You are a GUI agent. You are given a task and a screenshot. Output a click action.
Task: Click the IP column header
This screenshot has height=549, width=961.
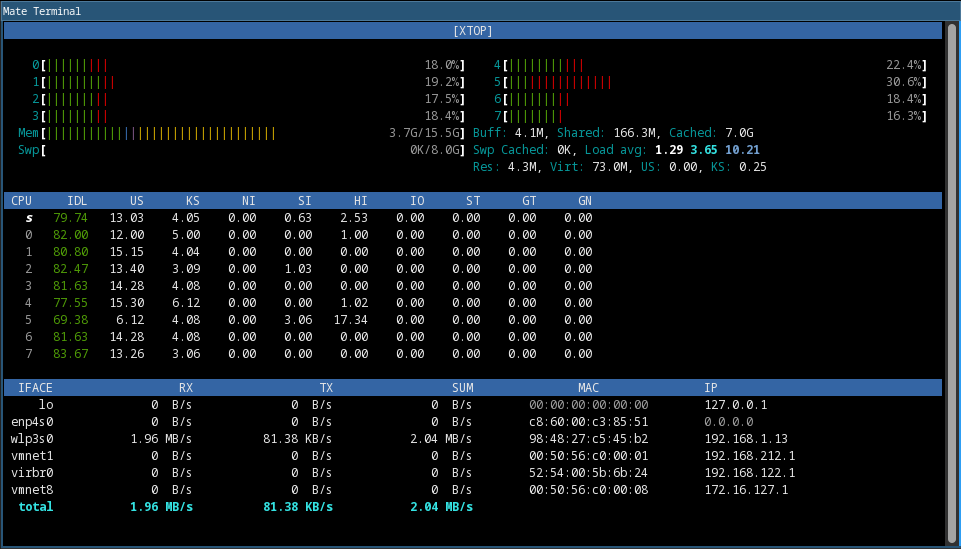coord(711,388)
